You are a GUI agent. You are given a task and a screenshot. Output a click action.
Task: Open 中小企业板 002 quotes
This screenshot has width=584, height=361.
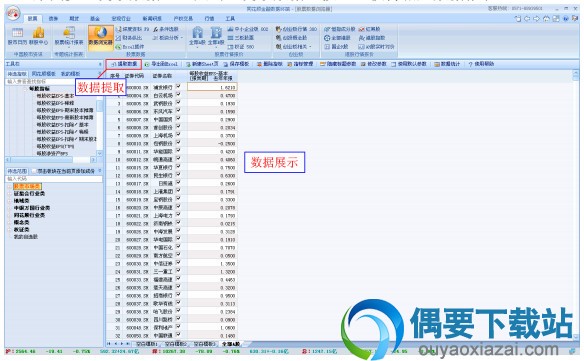point(248,29)
